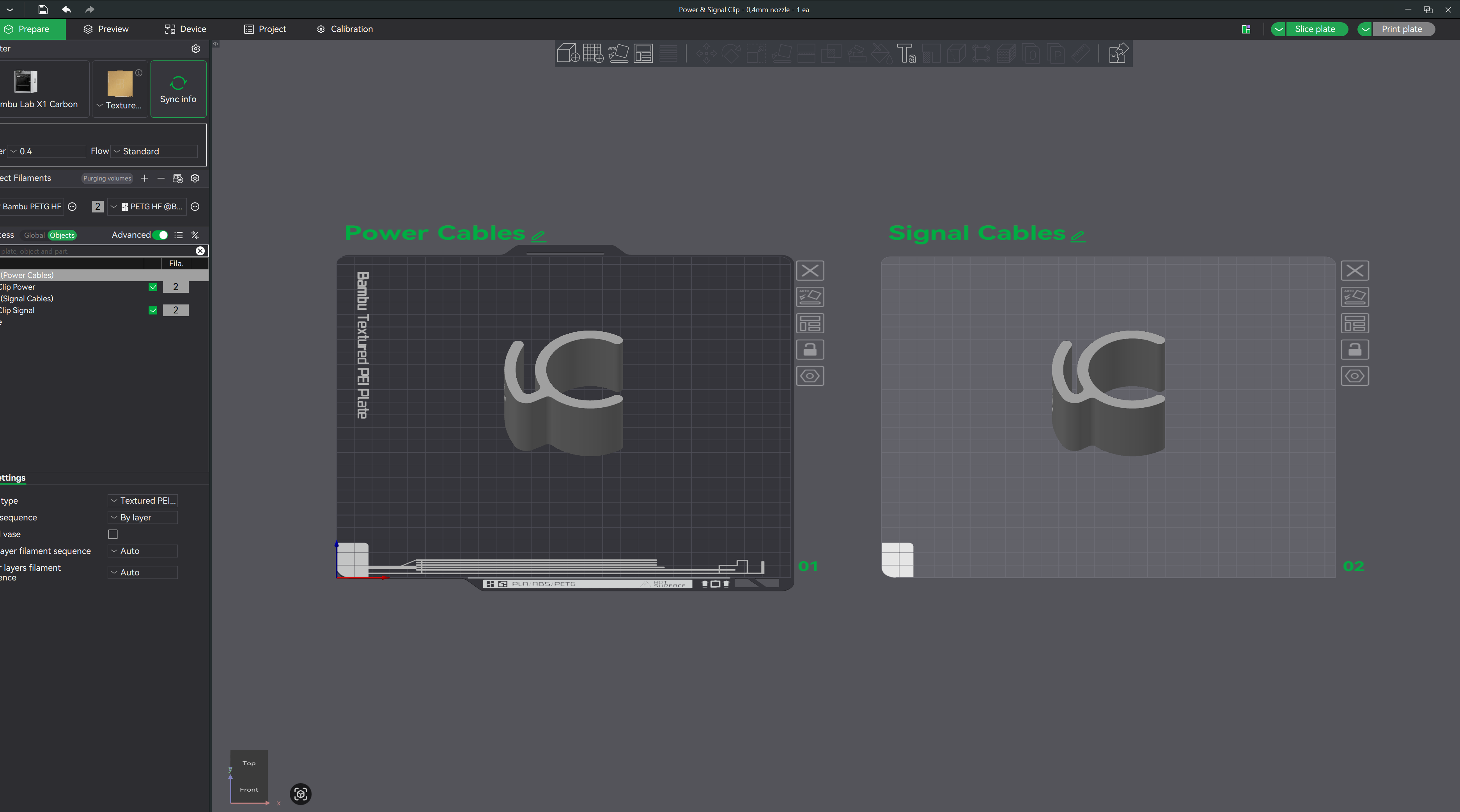Edit the Power Cables plate name pencil
The height and width of the screenshot is (812, 1460).
[539, 236]
